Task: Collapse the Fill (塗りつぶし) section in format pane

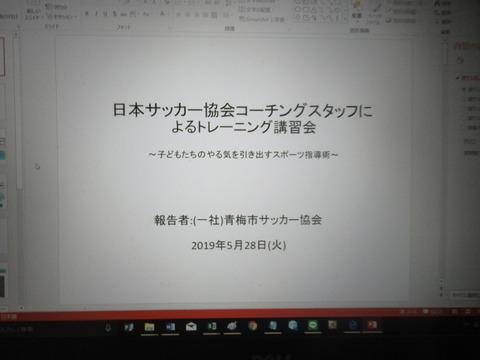Action: pyautogui.click(x=468, y=78)
